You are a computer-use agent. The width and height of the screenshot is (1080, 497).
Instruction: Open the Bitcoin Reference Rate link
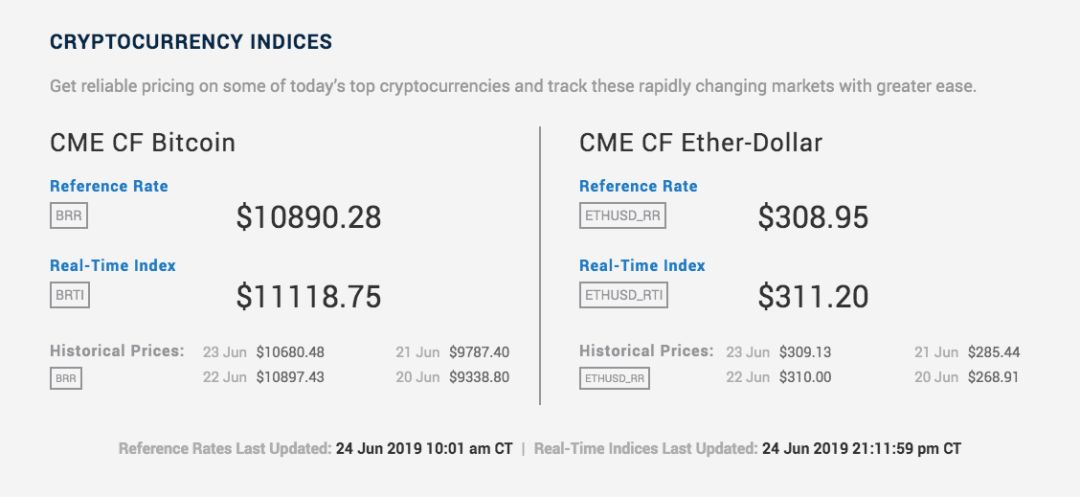[109, 186]
